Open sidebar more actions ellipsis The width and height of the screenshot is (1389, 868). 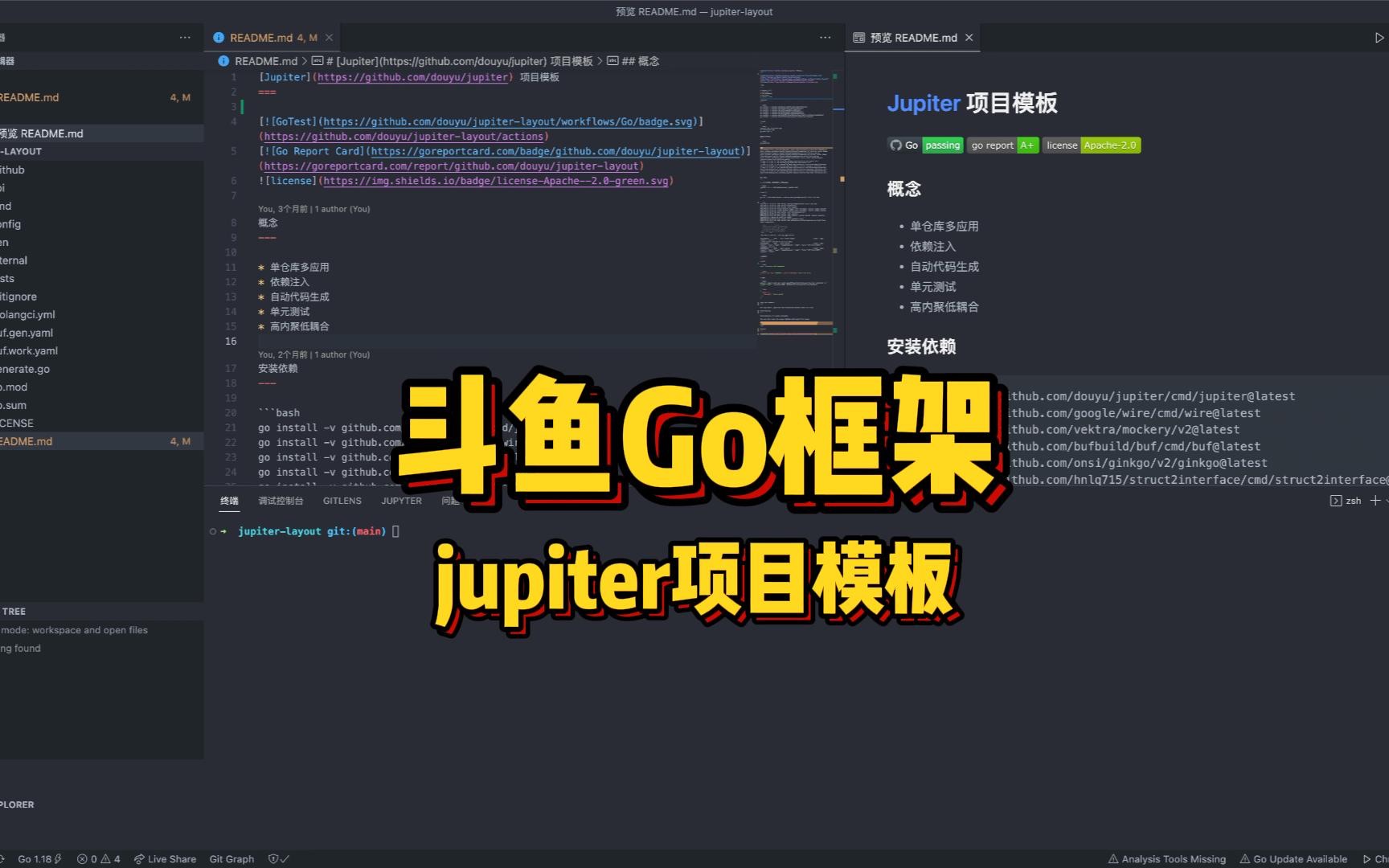point(185,38)
